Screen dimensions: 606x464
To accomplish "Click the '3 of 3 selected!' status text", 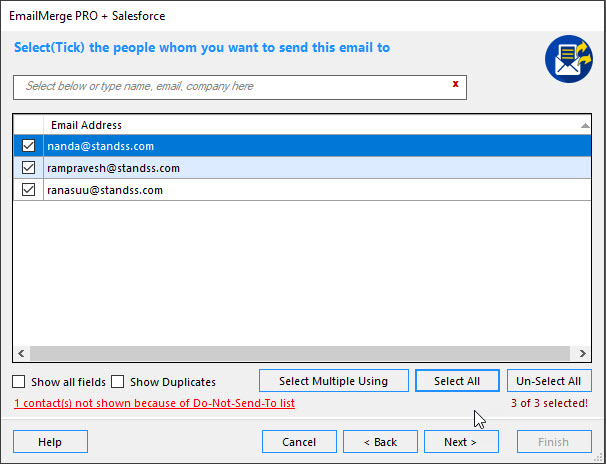I will coord(549,403).
